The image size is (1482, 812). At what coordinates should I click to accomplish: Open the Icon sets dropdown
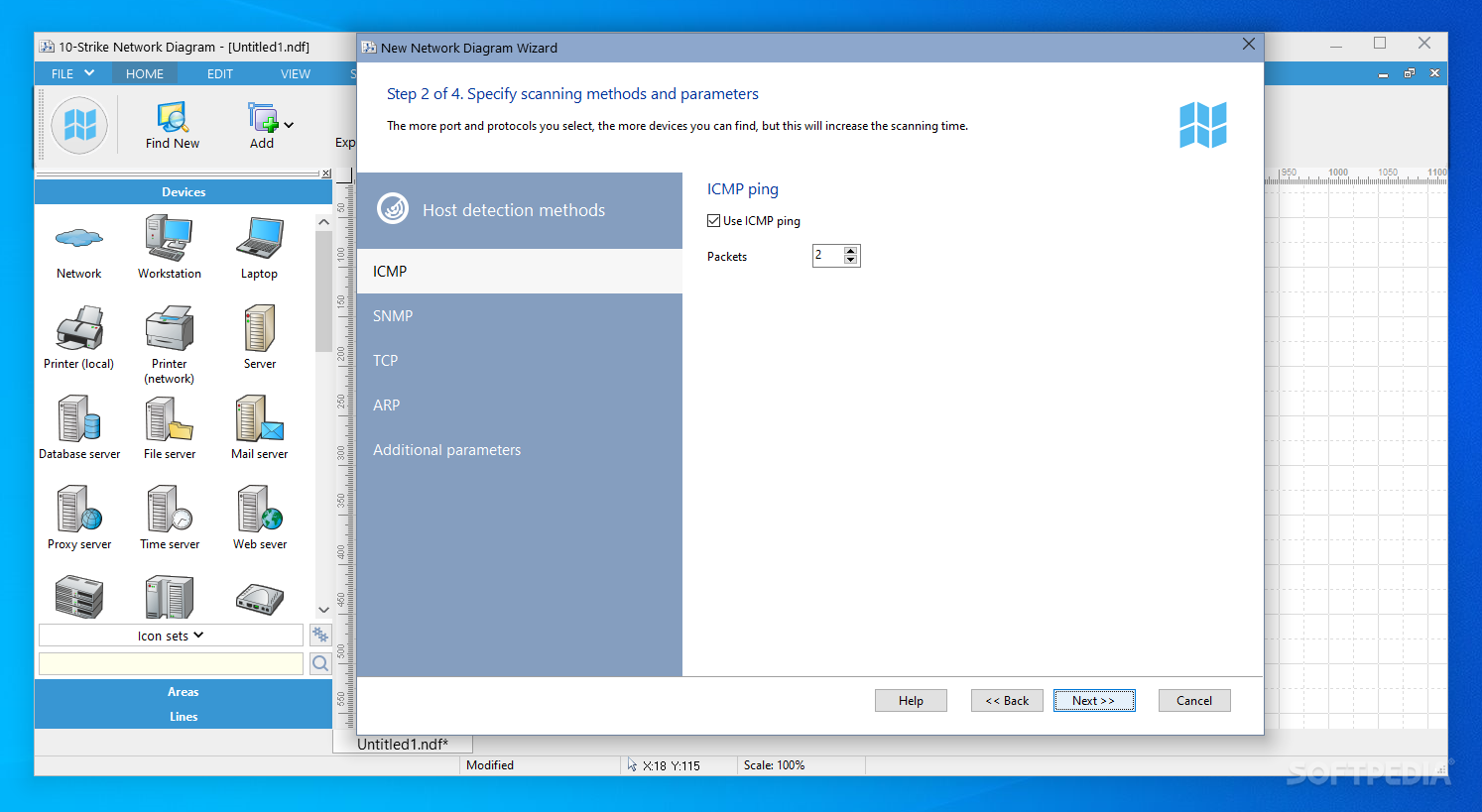pos(171,636)
